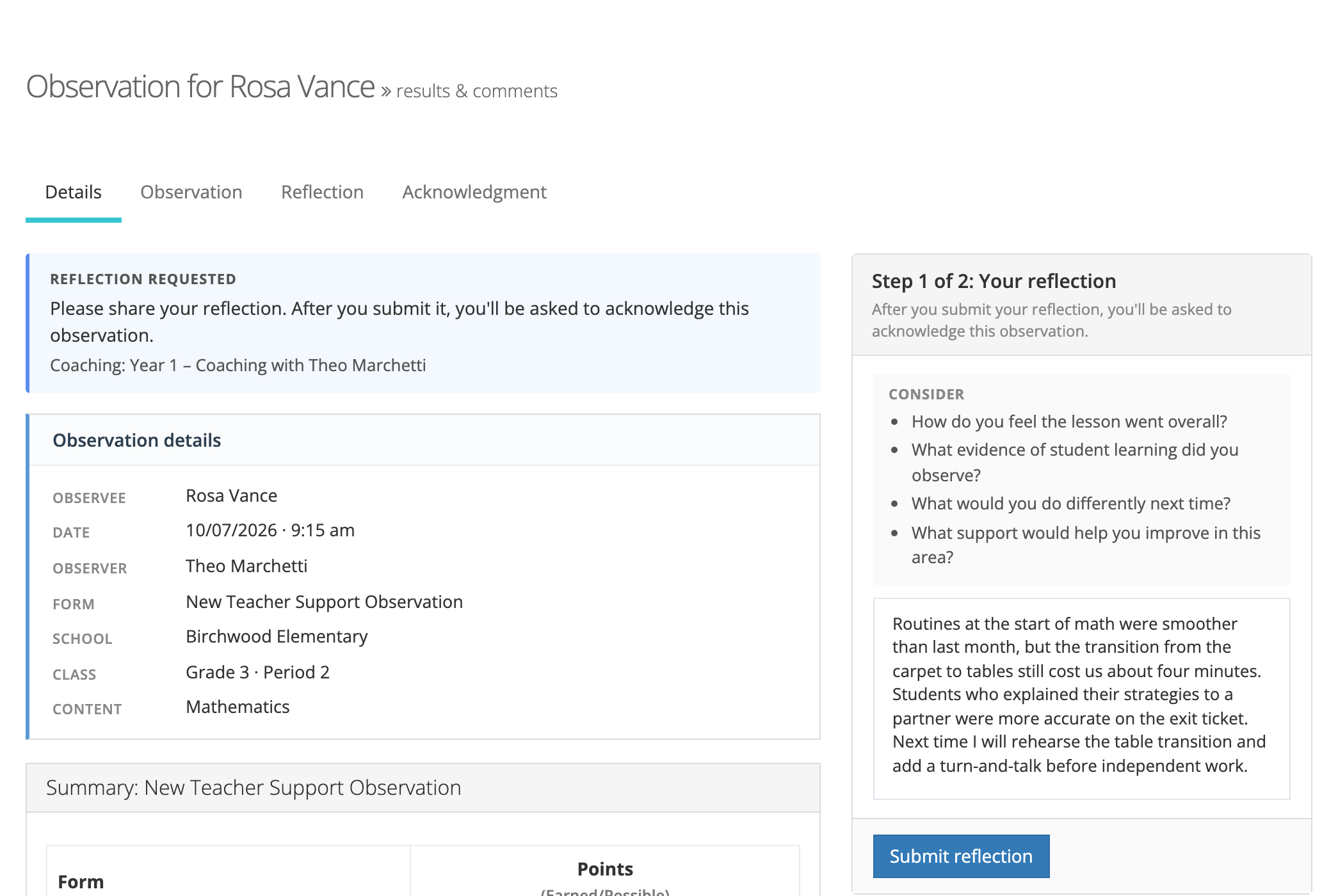Switch to the Observation tab
Viewport: 1338px width, 896px height.
(x=191, y=192)
